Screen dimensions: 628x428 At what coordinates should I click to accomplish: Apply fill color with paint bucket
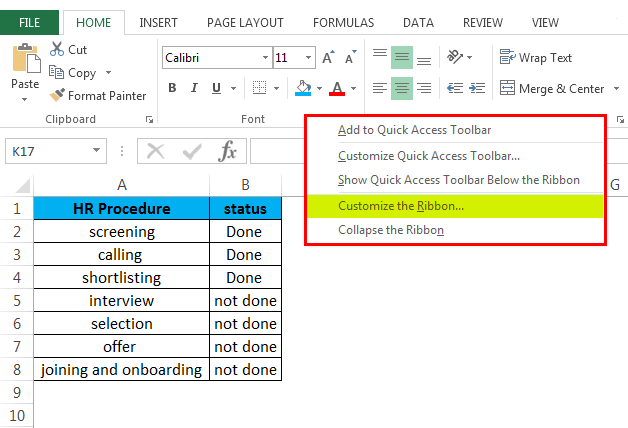coord(303,88)
